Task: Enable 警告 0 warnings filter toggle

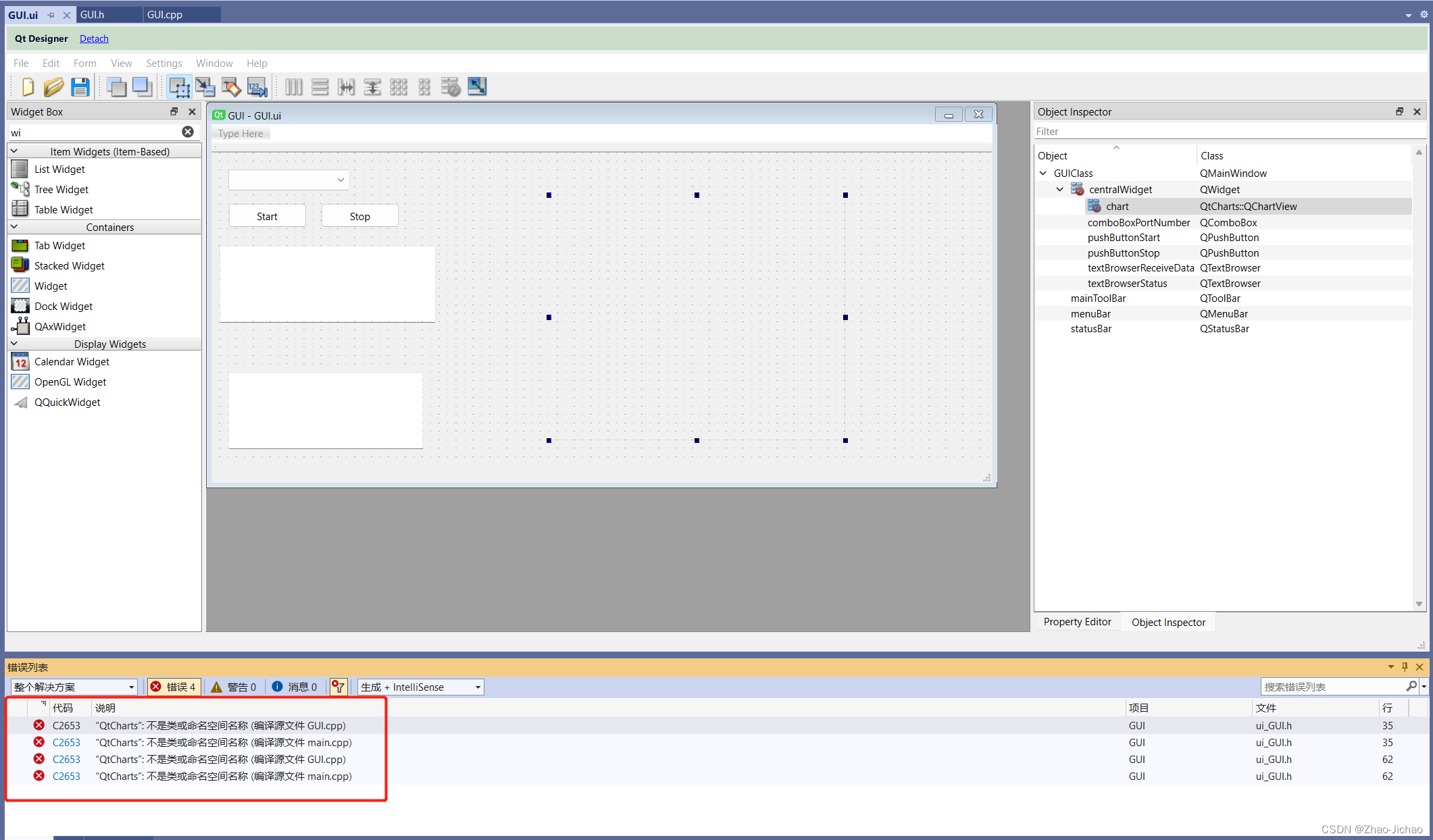Action: [x=234, y=687]
